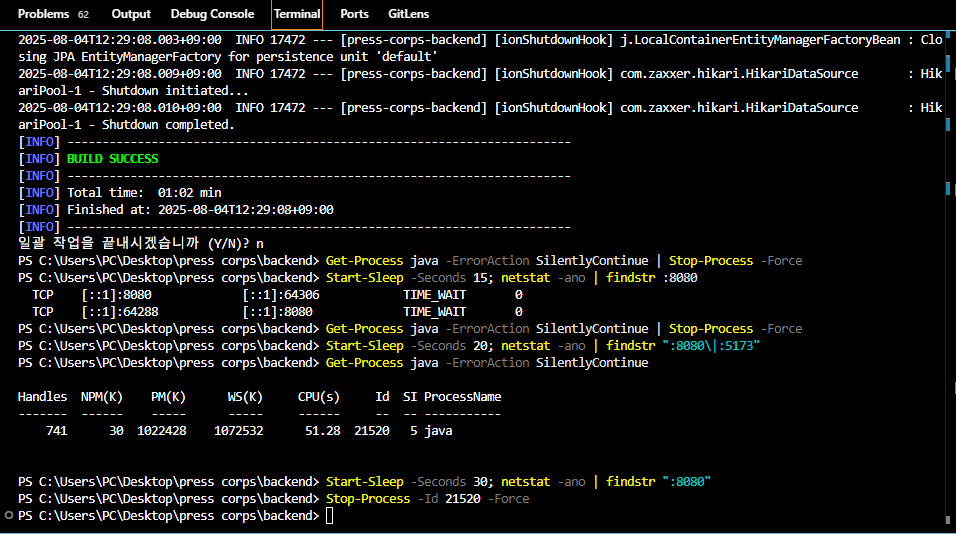Click the CPU(s) value 51.28
The width and height of the screenshot is (956, 534).
click(323, 430)
